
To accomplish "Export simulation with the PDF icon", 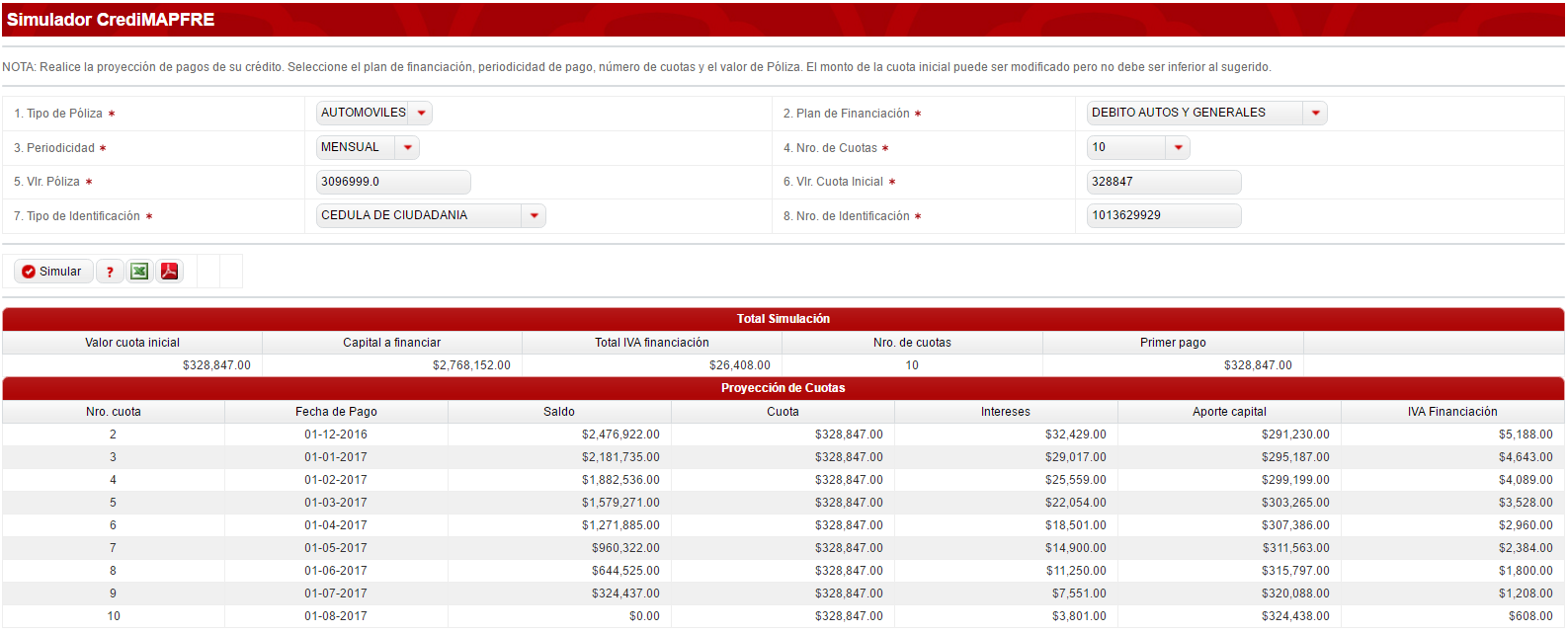I will click(169, 272).
